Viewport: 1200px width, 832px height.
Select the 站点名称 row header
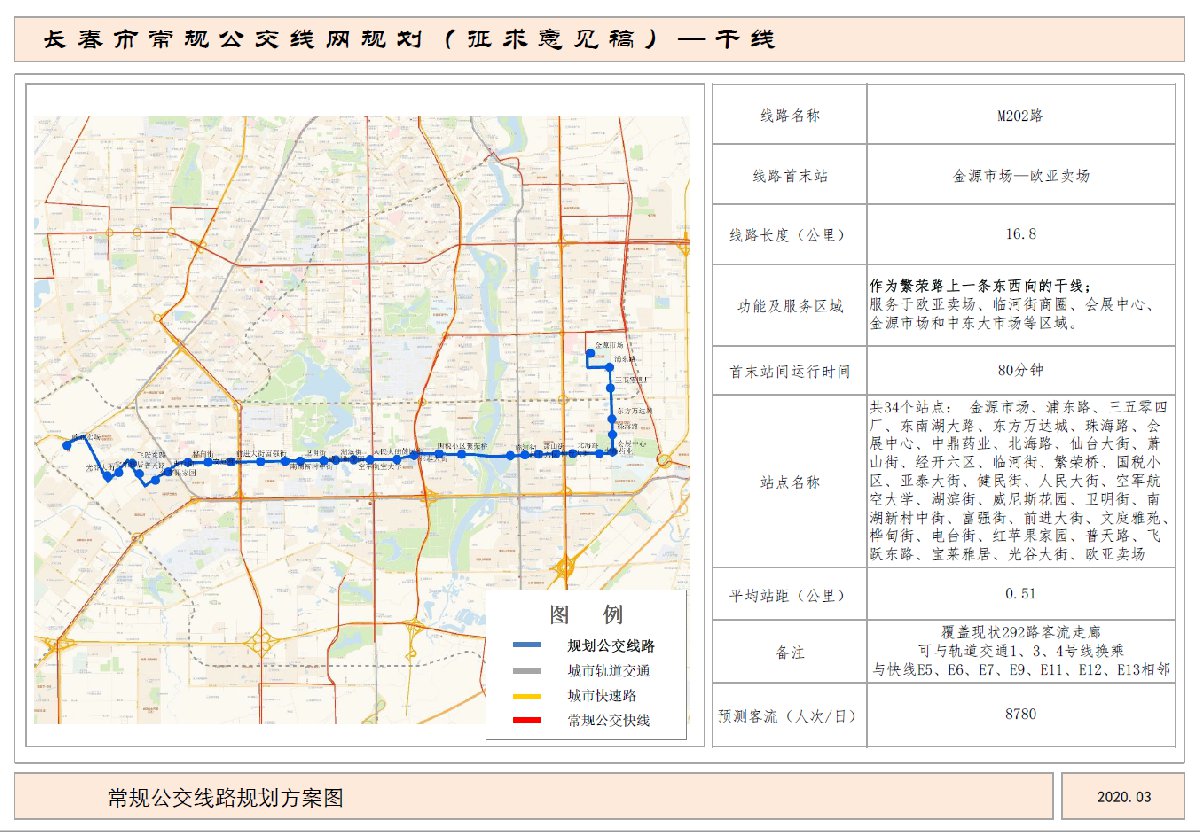pyautogui.click(x=790, y=482)
